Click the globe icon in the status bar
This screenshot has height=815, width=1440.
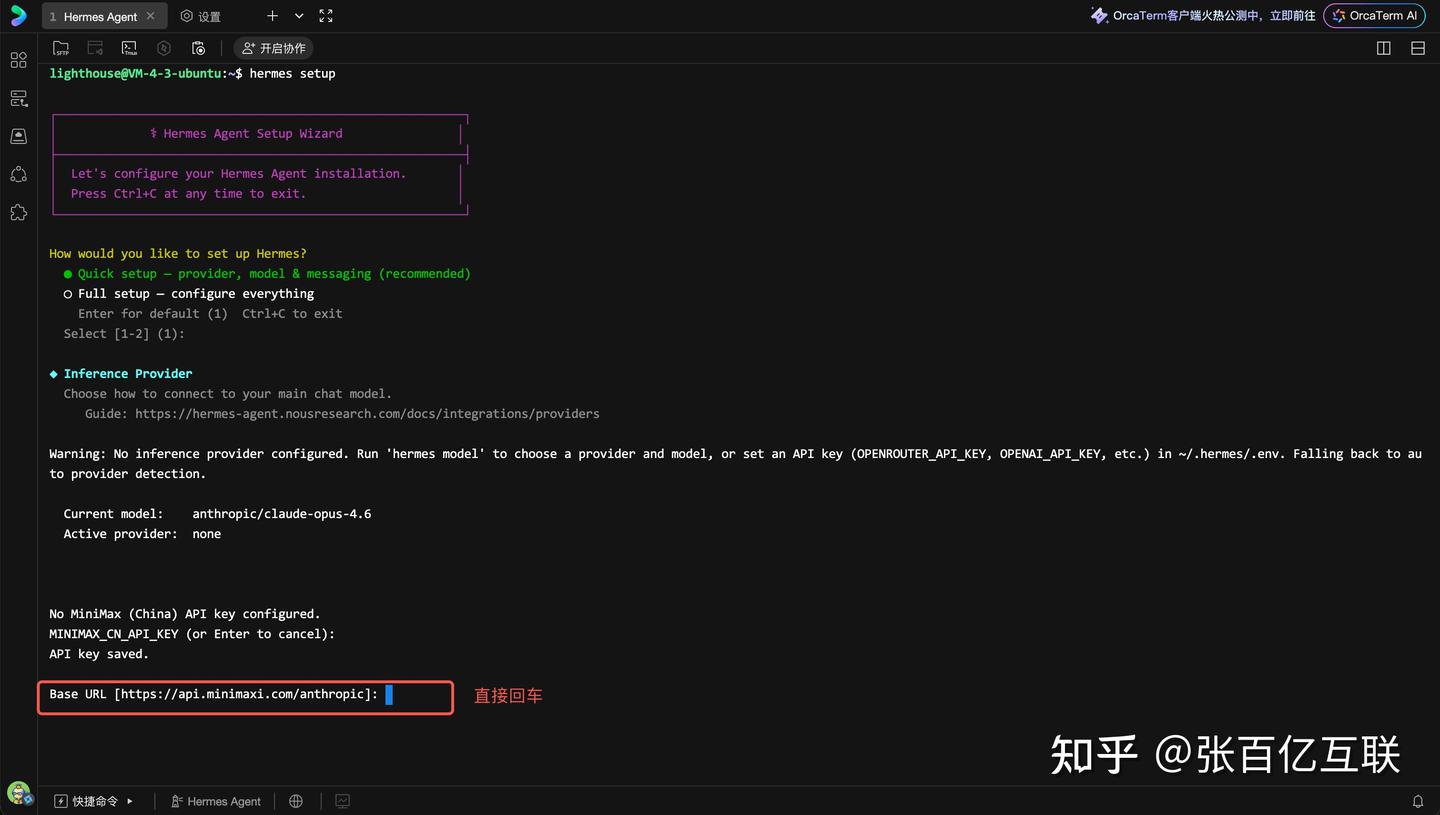pos(295,801)
